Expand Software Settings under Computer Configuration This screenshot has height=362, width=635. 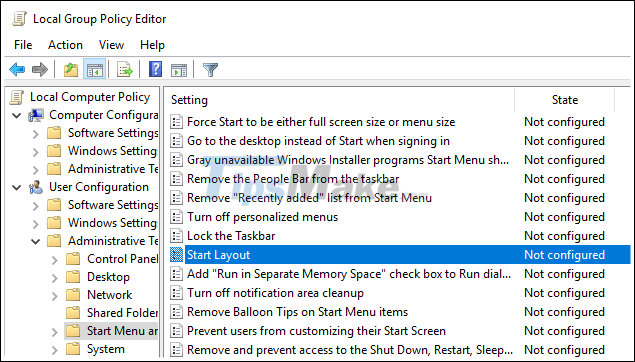tap(36, 134)
